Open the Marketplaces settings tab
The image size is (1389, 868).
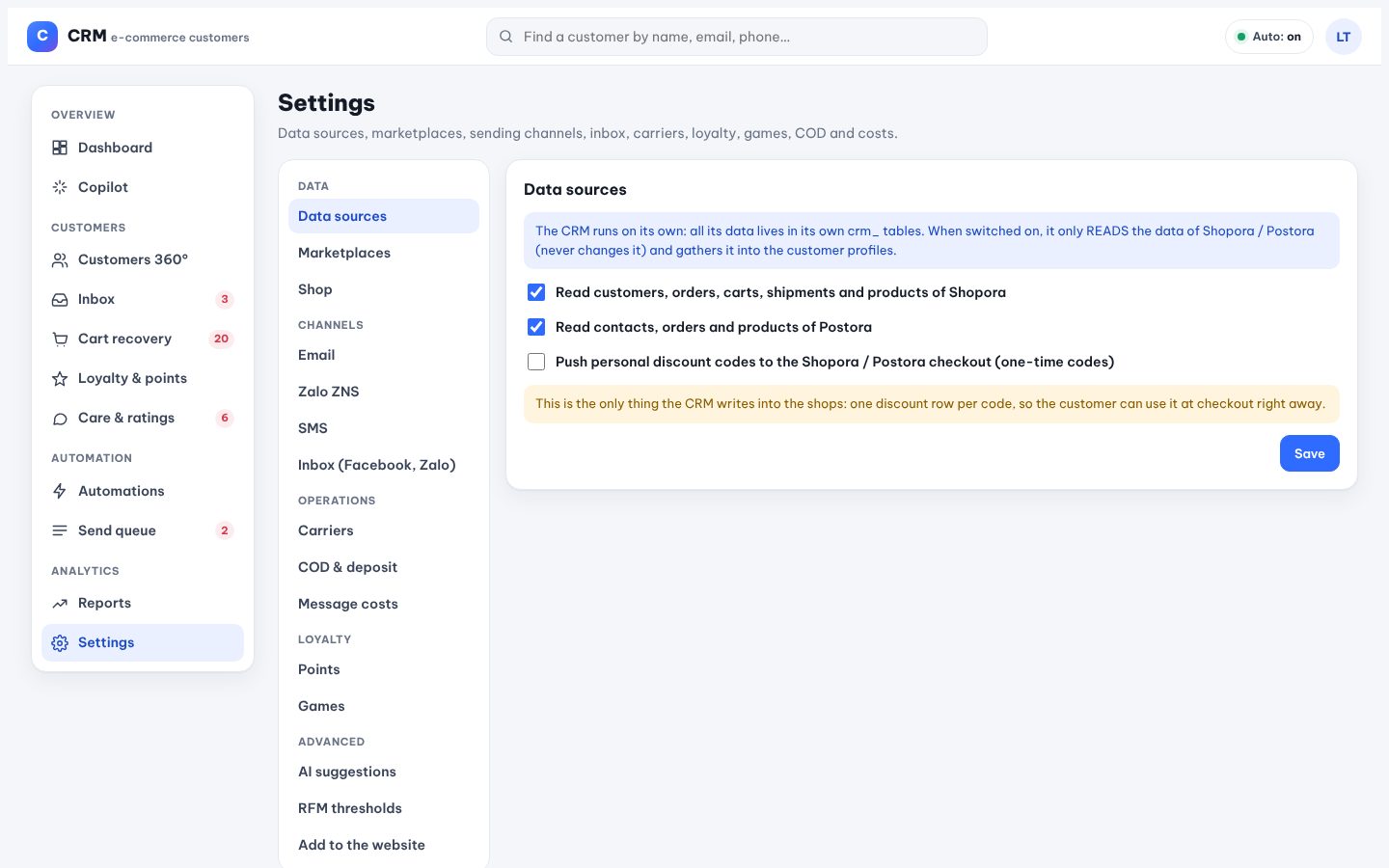tap(384, 253)
